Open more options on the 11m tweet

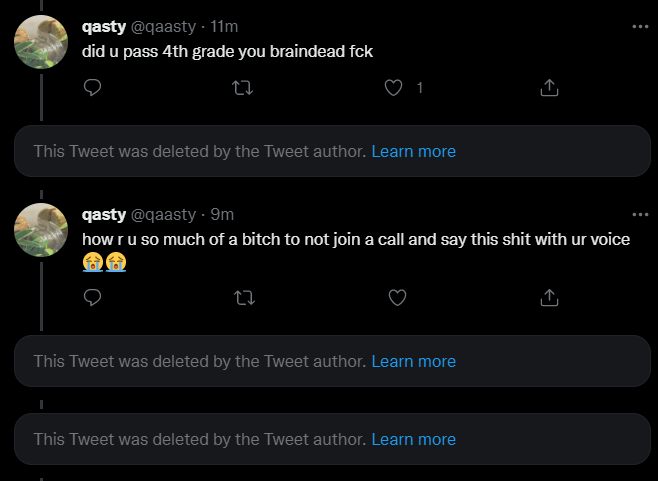point(640,27)
